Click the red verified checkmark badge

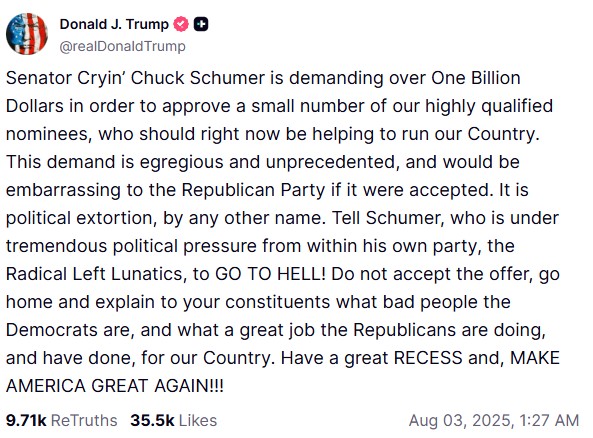(181, 24)
